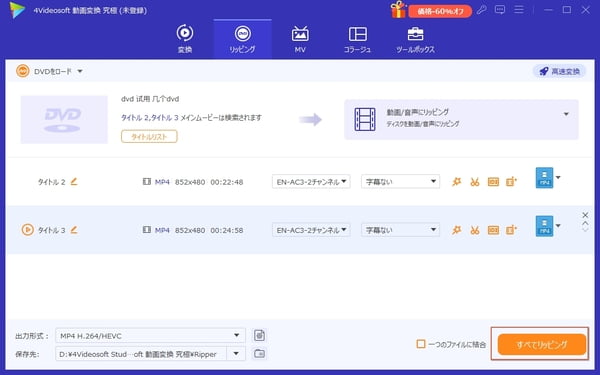Open the orange framed icon right of scissors for タイトル 2
The image size is (600, 375).
pyautogui.click(x=493, y=182)
